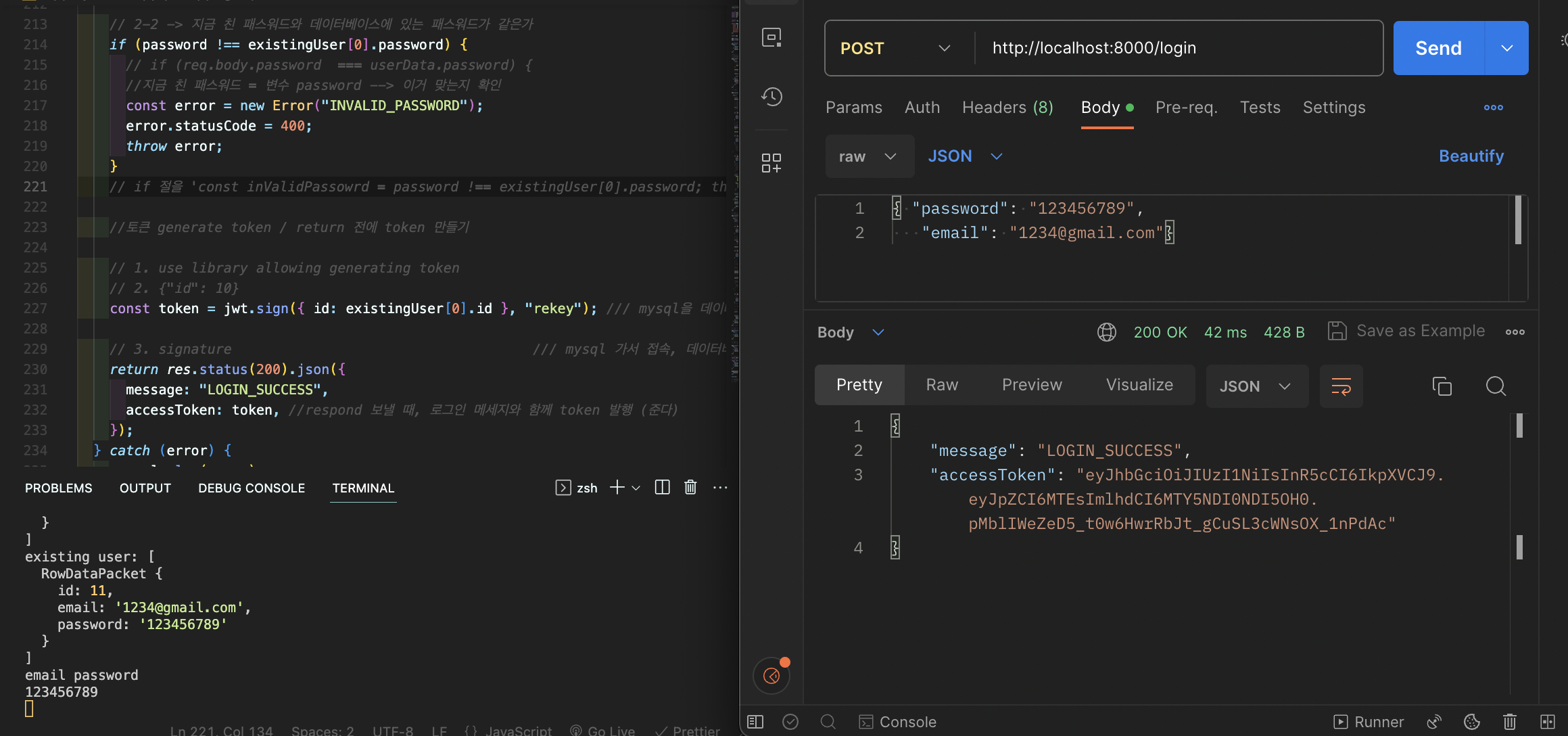Image resolution: width=1568 pixels, height=736 pixels.
Task: Click line number 221 in the editor gutter
Action: tap(35, 187)
